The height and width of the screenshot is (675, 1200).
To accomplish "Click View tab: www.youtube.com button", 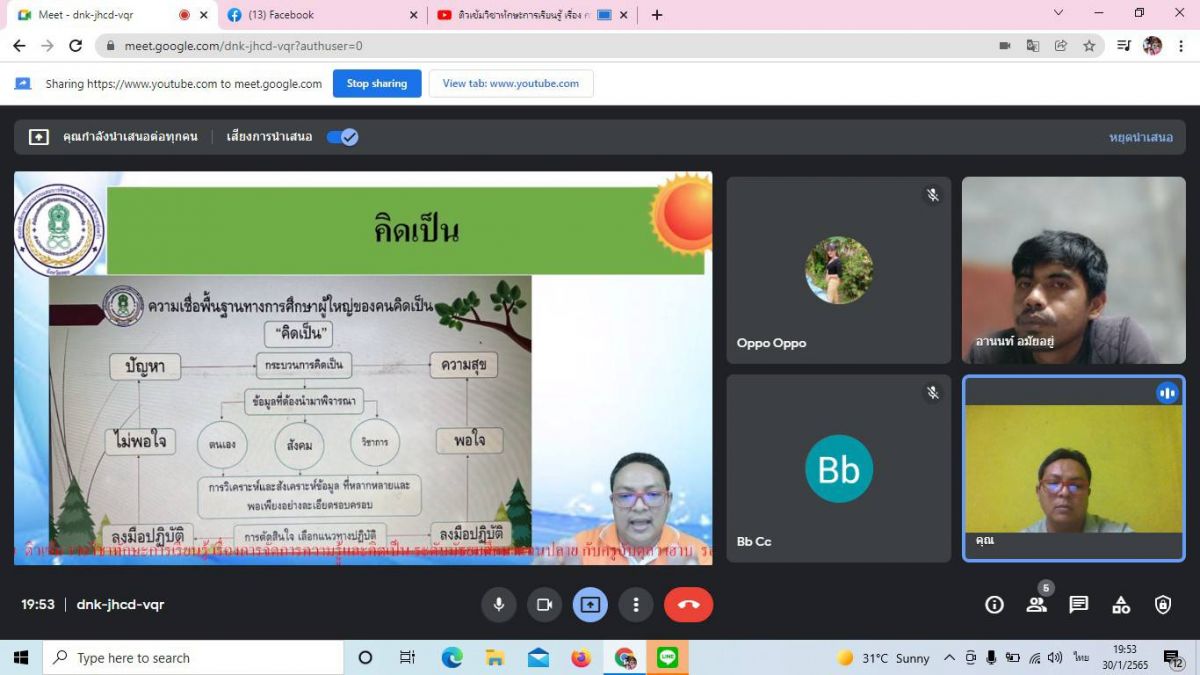I will (510, 84).
